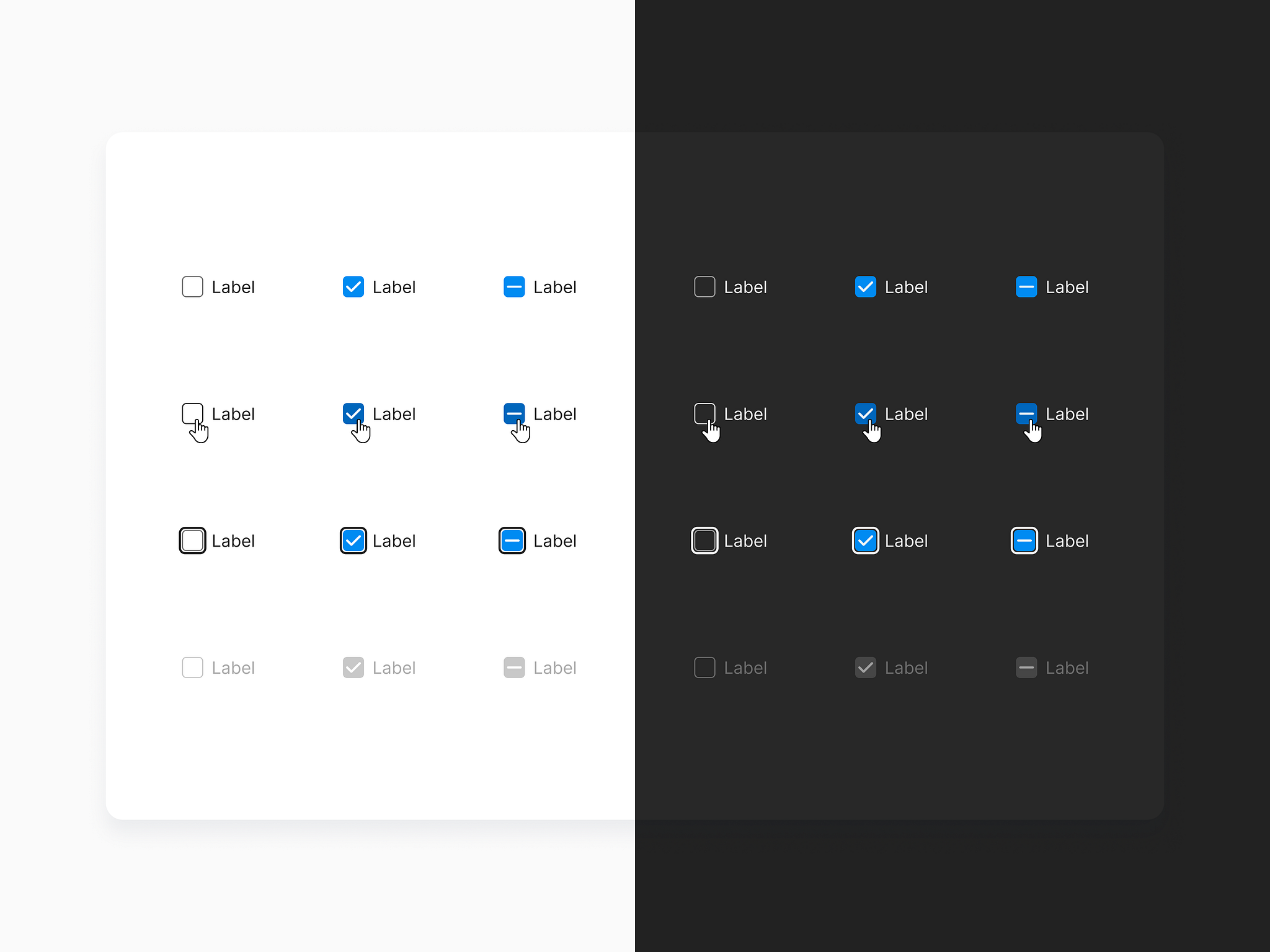Click the hovered indeterminate checkbox in light theme

pos(513,414)
